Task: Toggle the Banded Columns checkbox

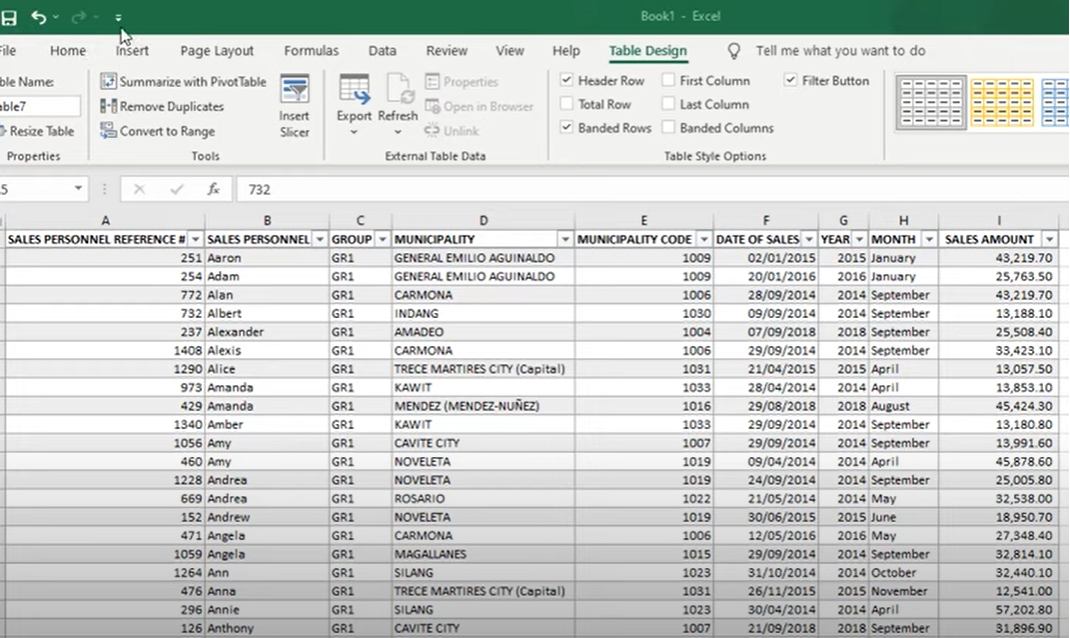Action: click(x=669, y=128)
